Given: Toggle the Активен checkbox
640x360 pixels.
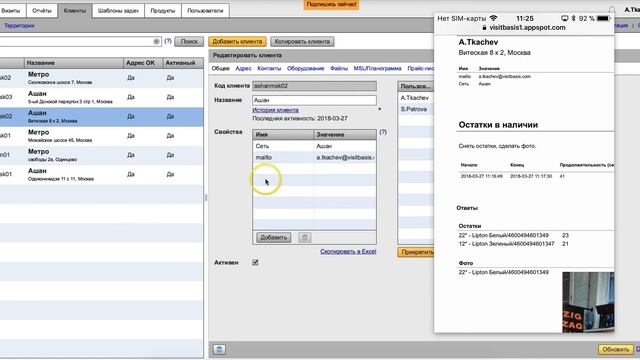Looking at the screenshot, I should 255,262.
